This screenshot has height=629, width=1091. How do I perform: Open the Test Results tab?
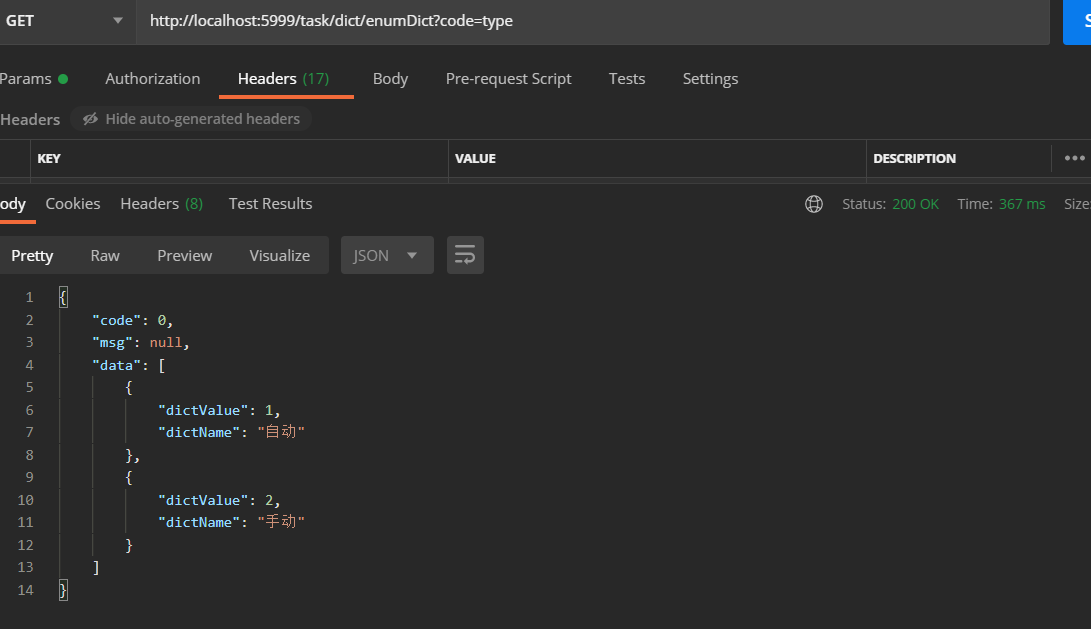point(271,204)
